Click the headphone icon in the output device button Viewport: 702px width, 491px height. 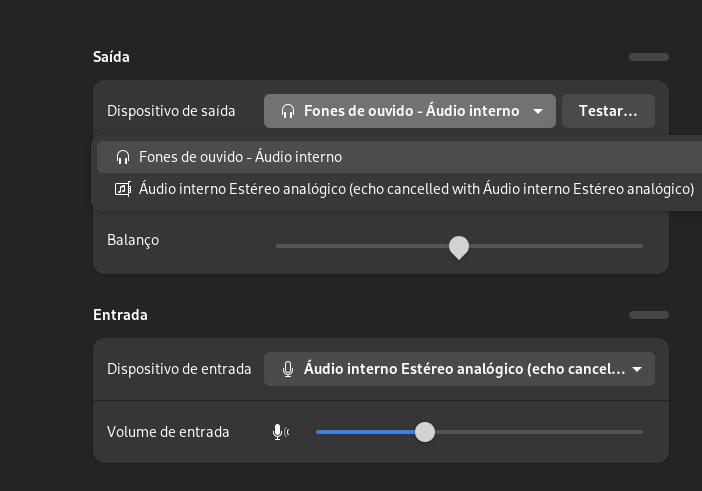288,111
